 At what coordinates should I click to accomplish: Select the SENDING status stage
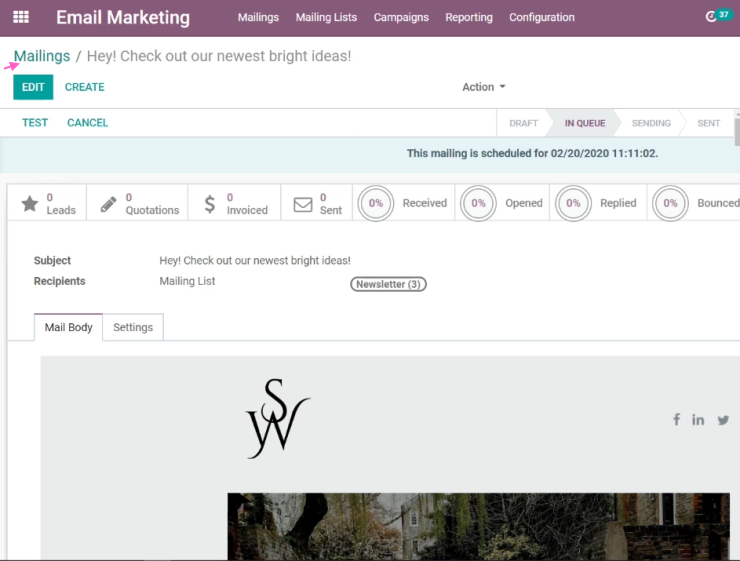point(651,123)
